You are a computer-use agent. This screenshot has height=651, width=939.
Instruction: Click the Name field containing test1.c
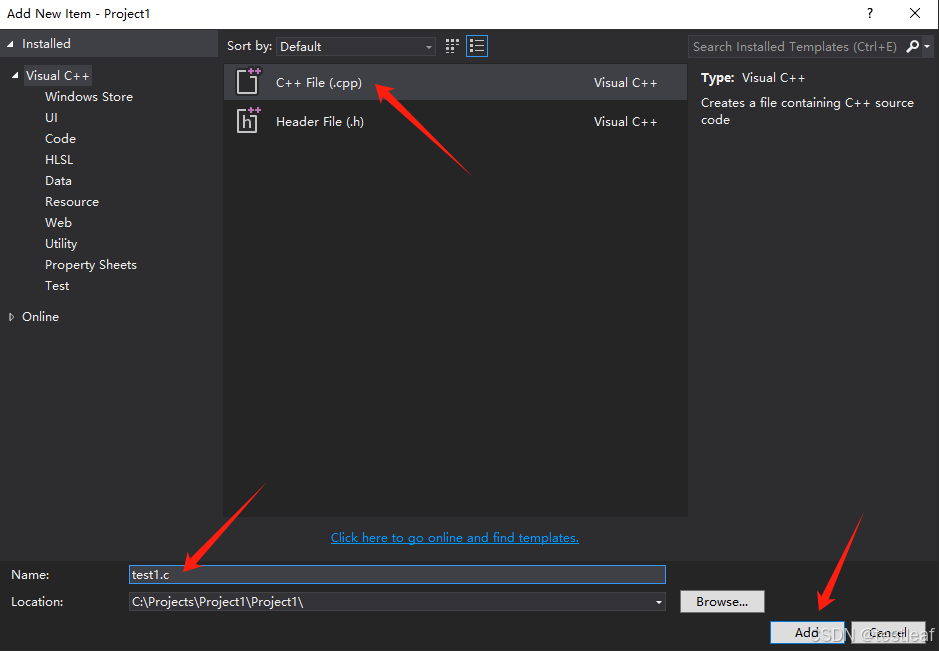coord(396,574)
